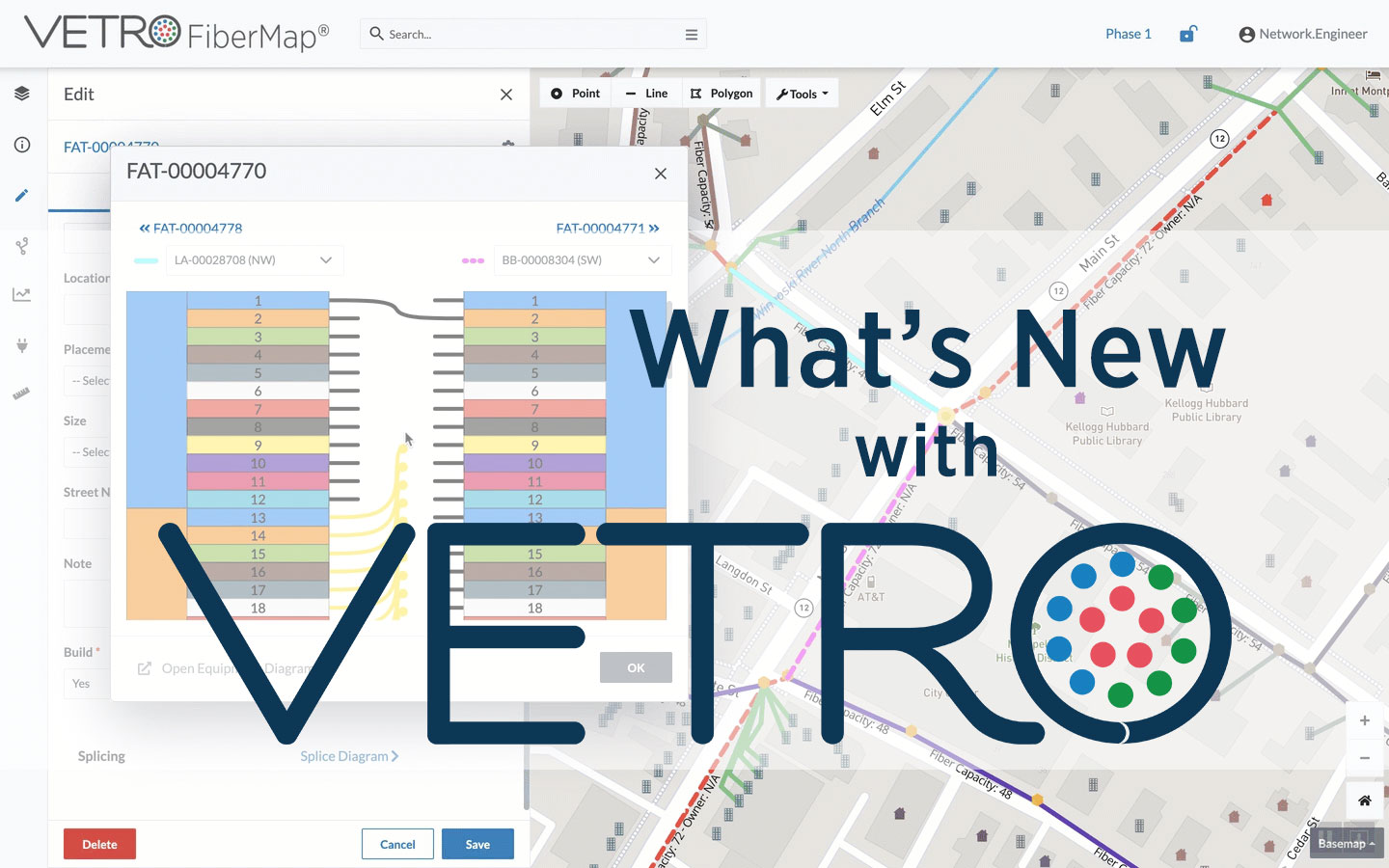Open the analytics chart panel

[x=21, y=294]
